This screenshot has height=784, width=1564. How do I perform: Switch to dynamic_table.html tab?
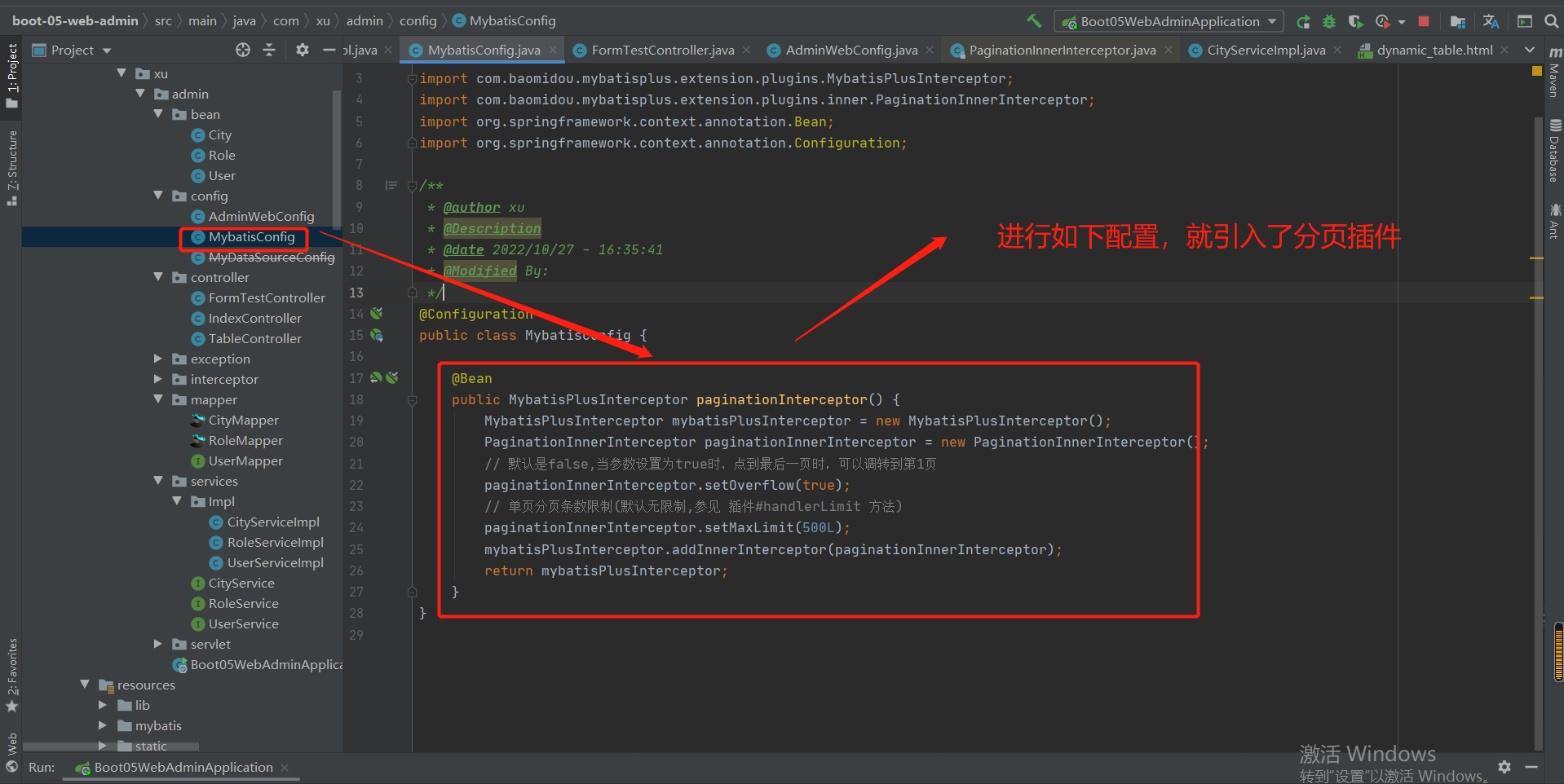tap(1434, 51)
